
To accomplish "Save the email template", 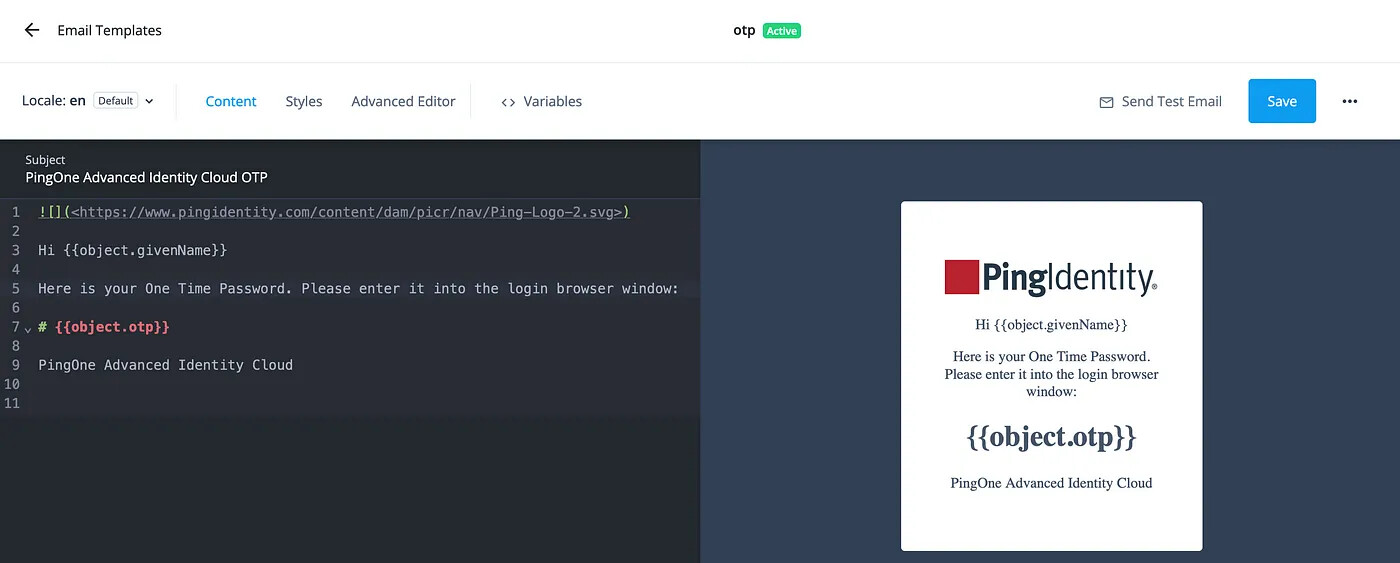I will point(1282,101).
